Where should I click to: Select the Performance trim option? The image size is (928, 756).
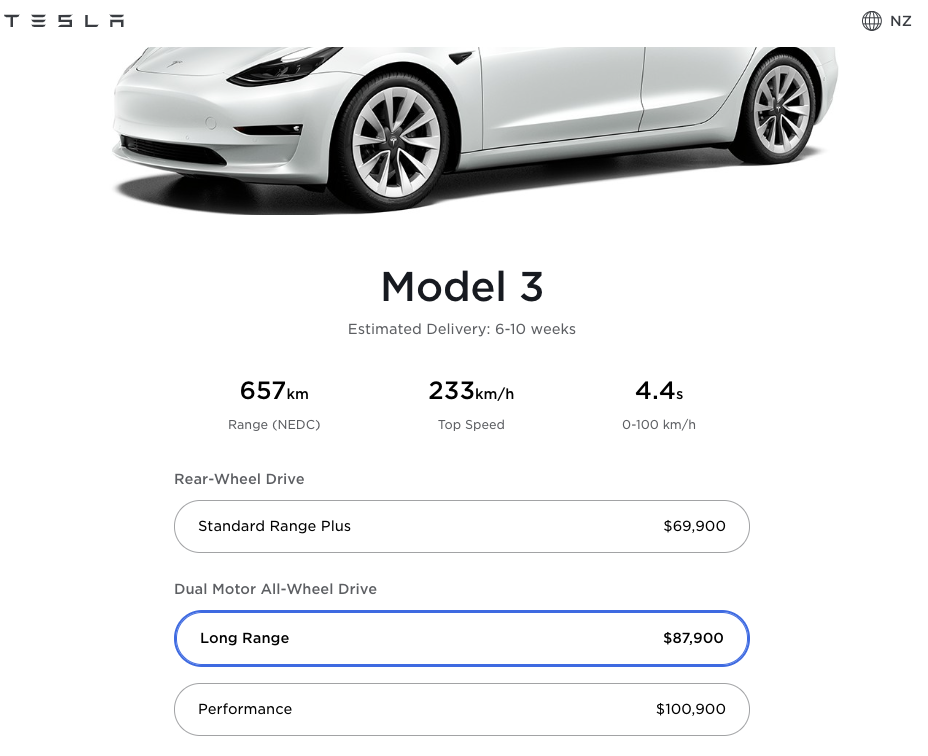coord(462,709)
